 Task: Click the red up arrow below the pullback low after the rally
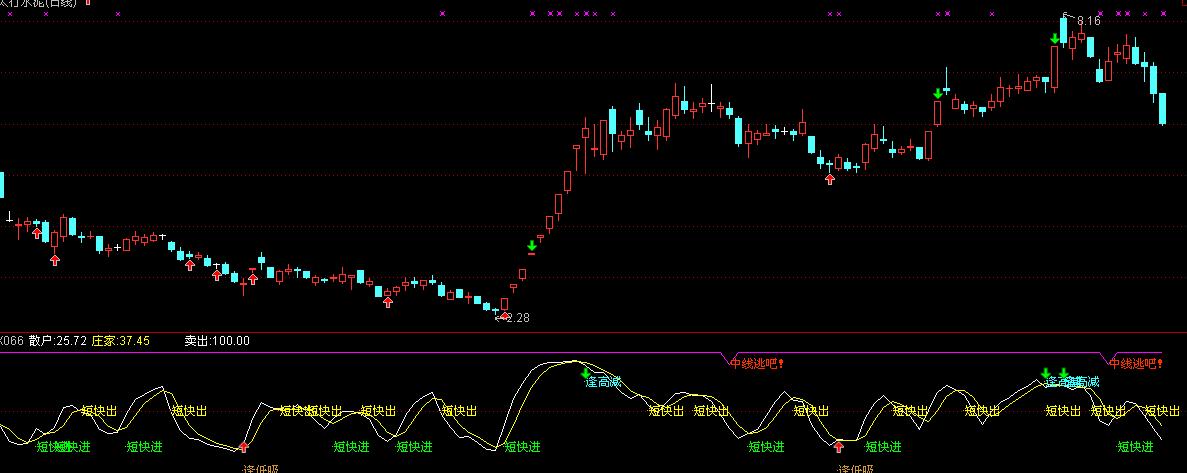coord(830,179)
